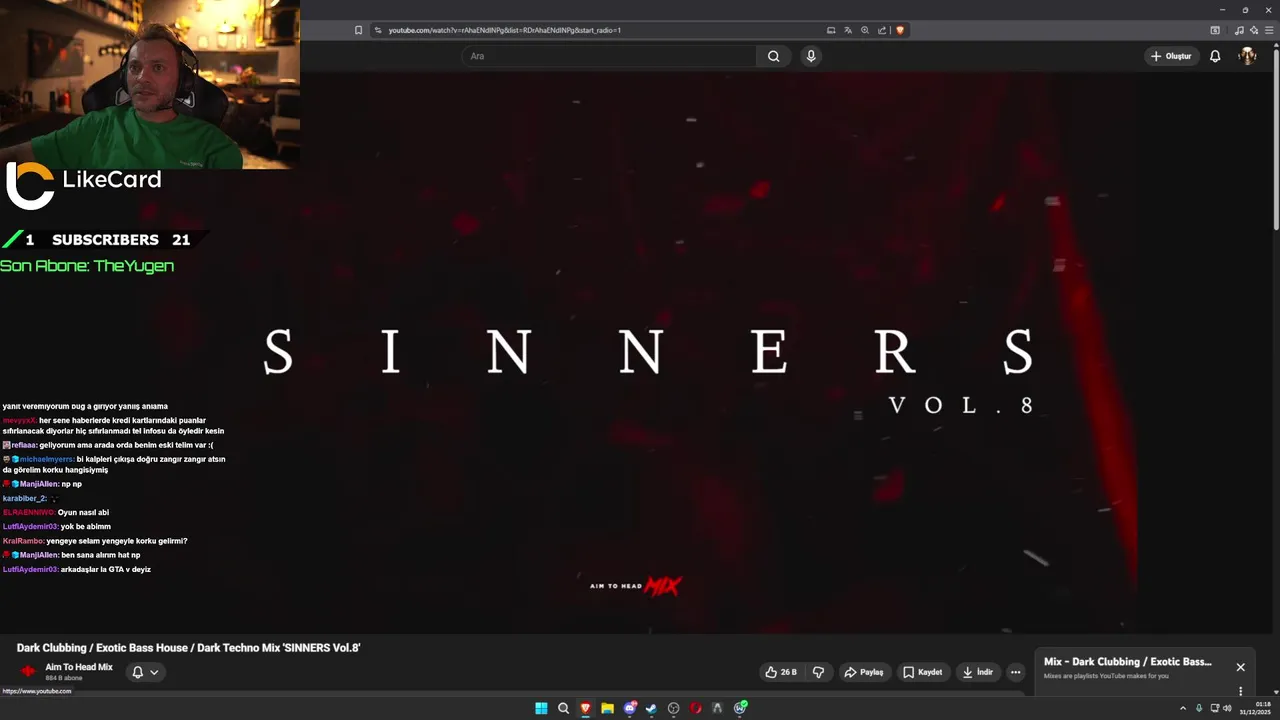Open File Explorer from the taskbar
The height and width of the screenshot is (720, 1280).
tap(607, 708)
